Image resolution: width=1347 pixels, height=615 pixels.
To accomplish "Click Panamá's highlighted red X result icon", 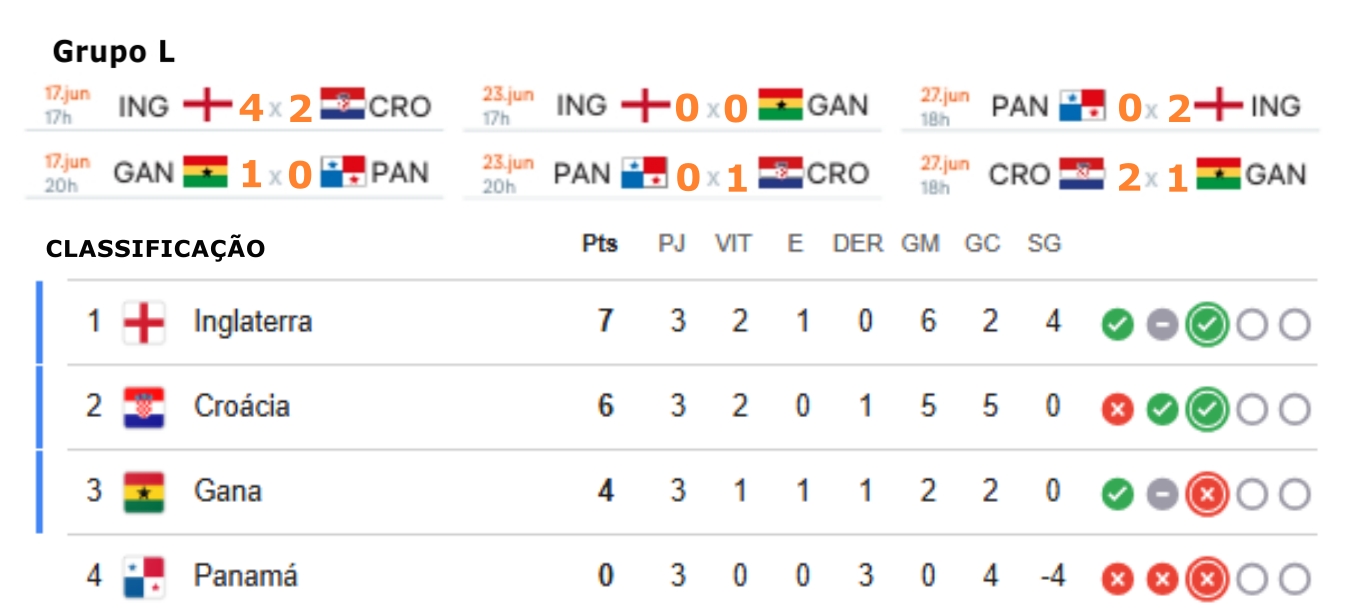I will [x=1207, y=579].
